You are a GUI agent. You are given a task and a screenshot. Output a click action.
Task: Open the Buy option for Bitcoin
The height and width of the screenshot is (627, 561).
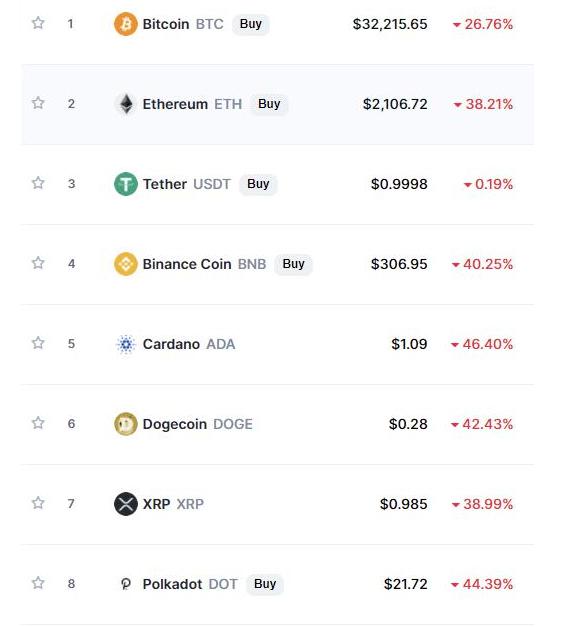(251, 24)
